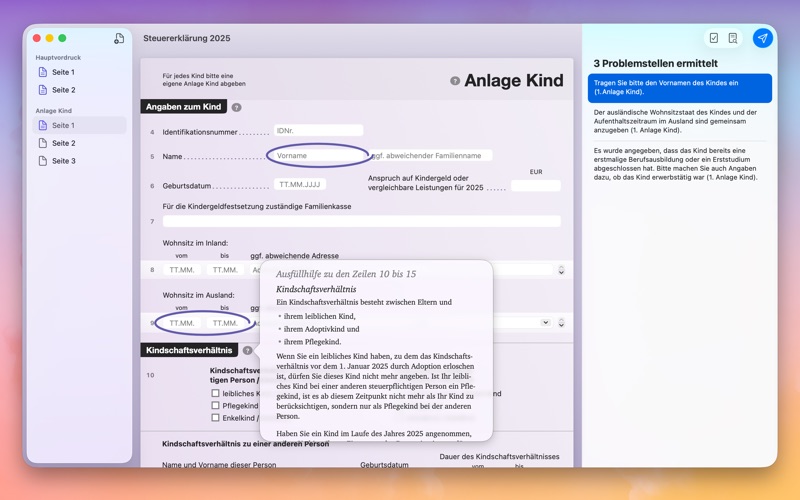Image resolution: width=800 pixels, height=500 pixels.
Task: Open the checkmark validation icon in right panel
Action: click(x=714, y=38)
